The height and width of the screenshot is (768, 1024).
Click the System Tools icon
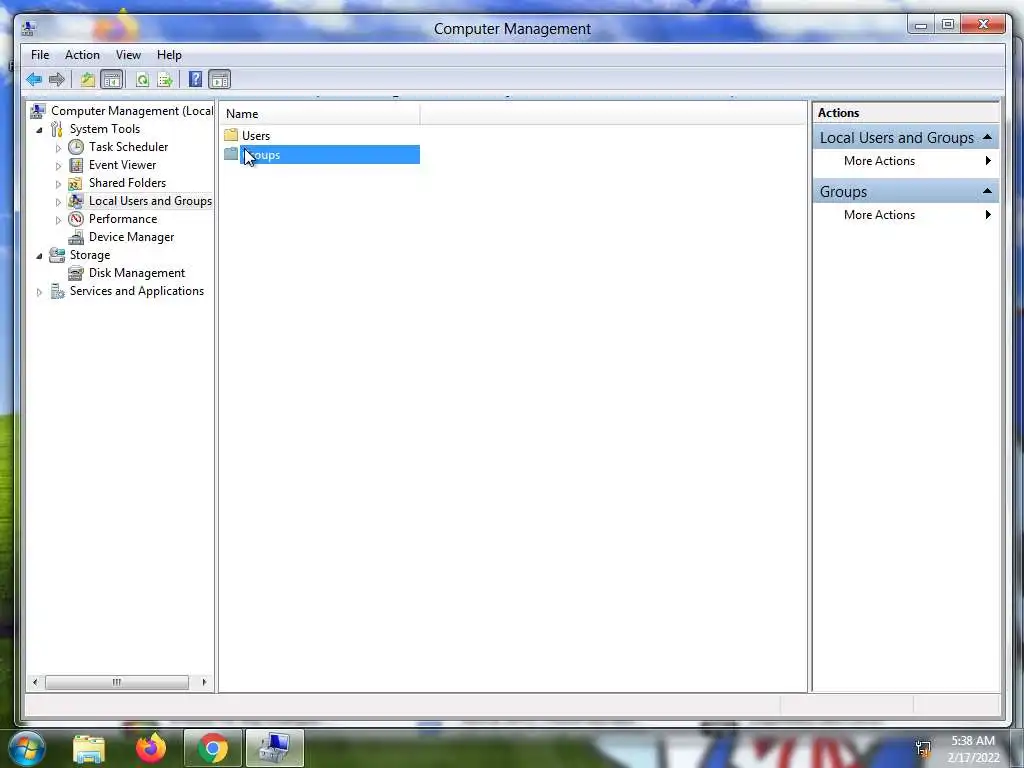[57, 129]
